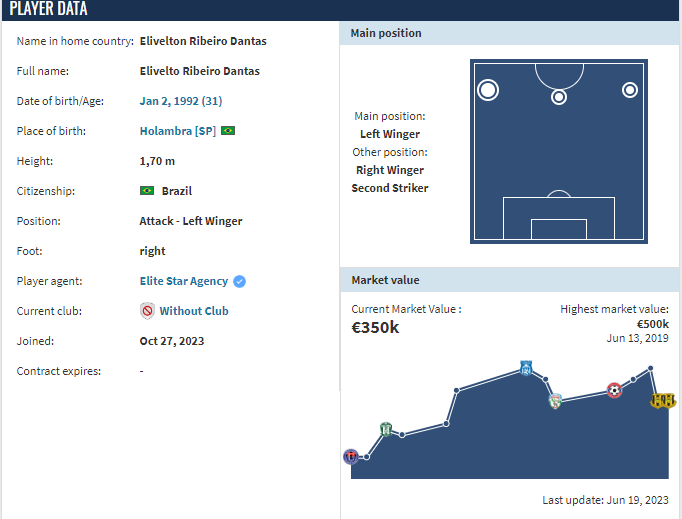Click the Market value section header

coord(385,280)
